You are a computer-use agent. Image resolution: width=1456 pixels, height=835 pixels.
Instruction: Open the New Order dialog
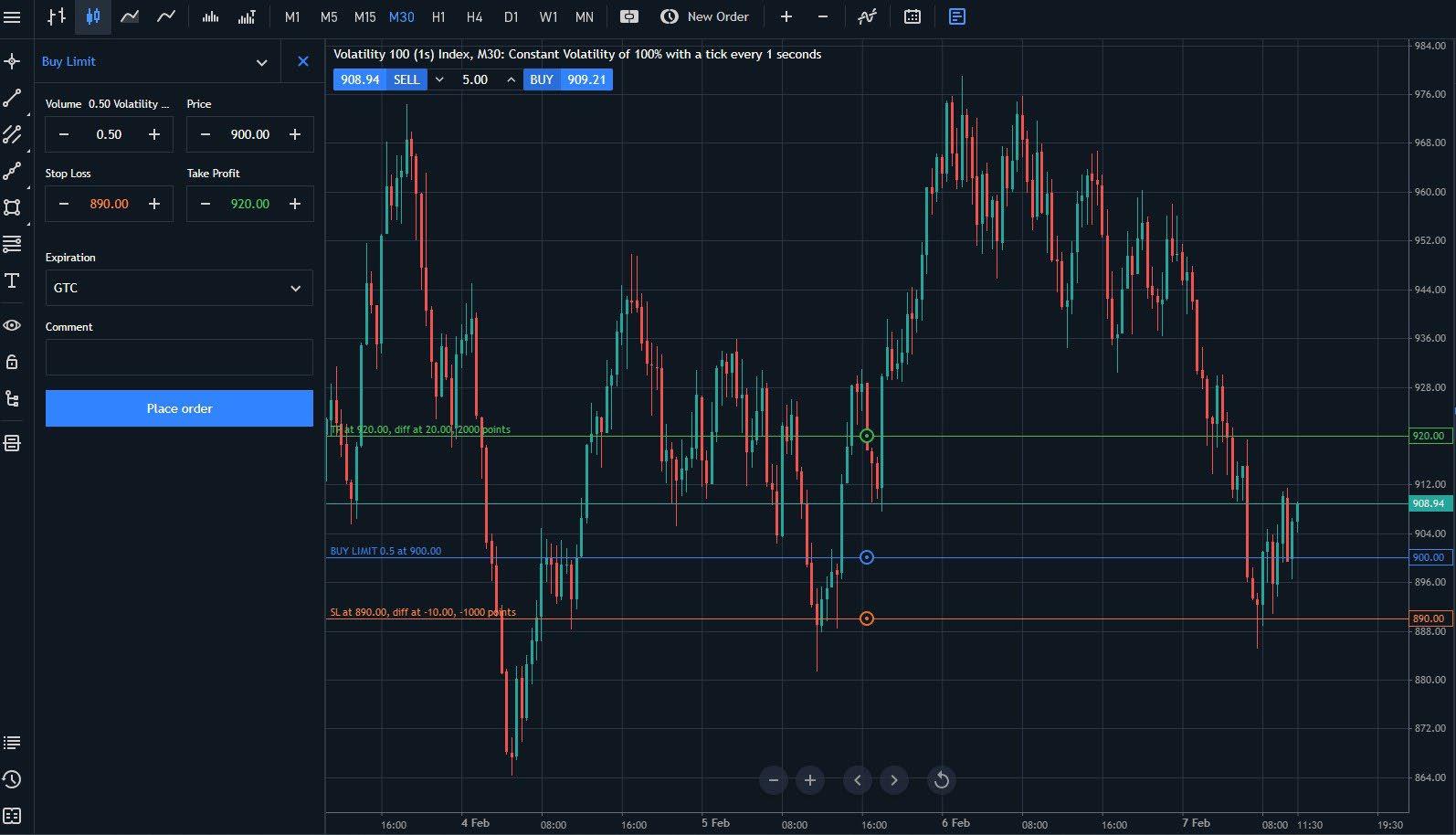(x=705, y=16)
